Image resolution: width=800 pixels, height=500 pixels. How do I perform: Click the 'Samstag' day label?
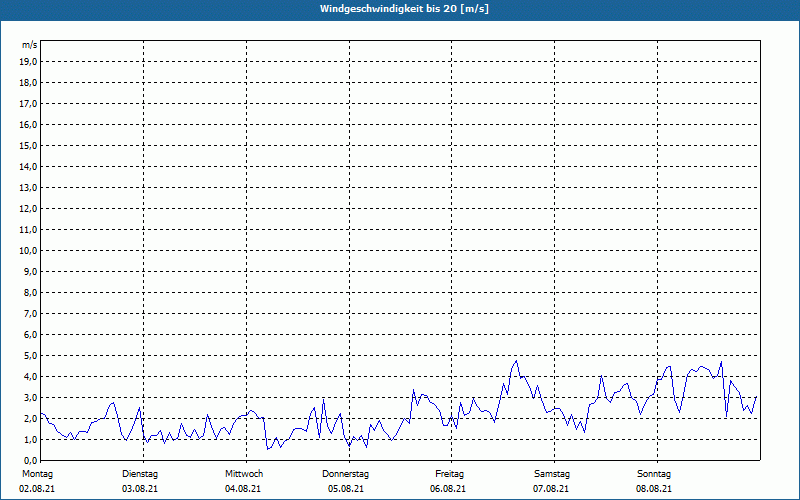pyautogui.click(x=552, y=474)
